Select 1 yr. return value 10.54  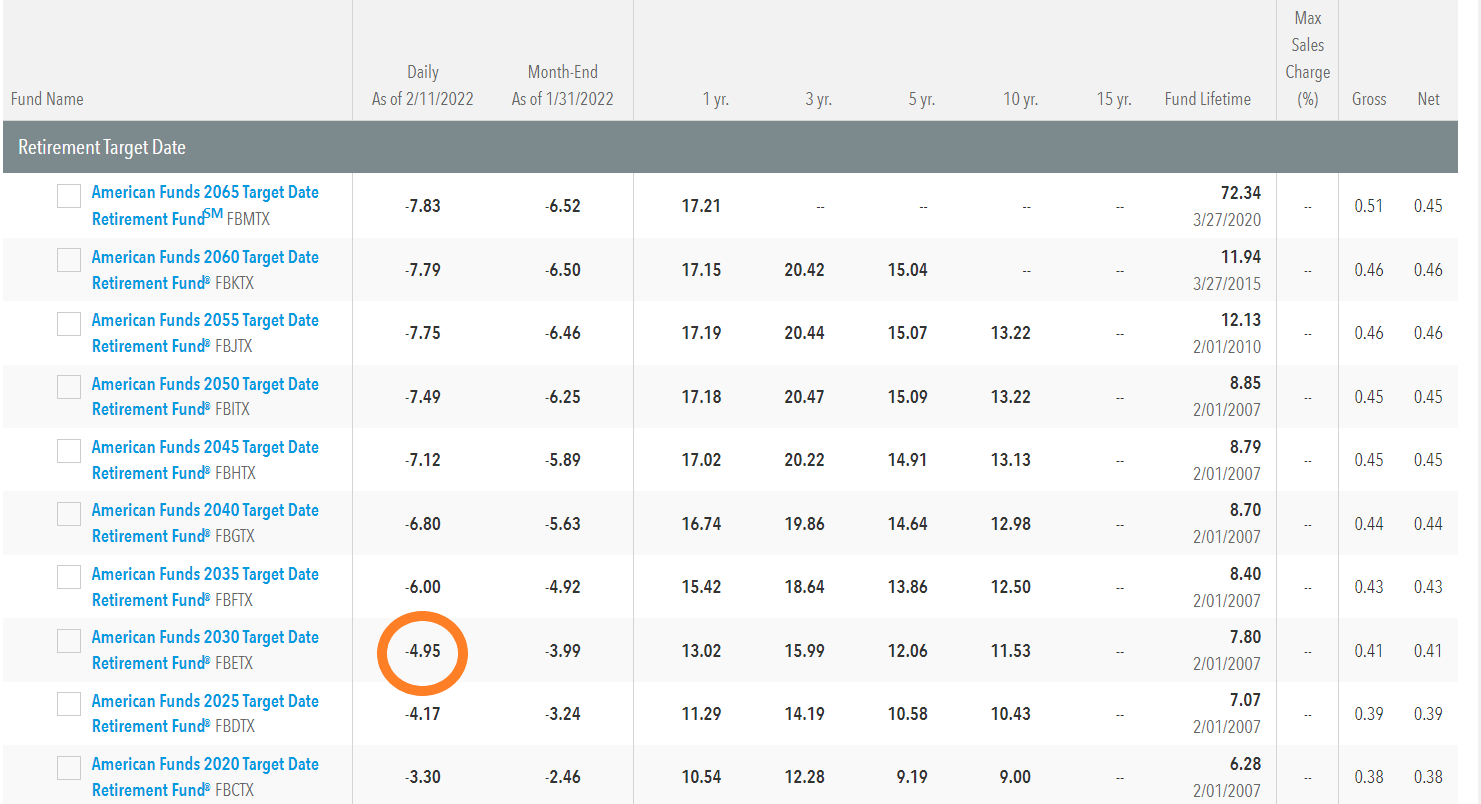(701, 777)
